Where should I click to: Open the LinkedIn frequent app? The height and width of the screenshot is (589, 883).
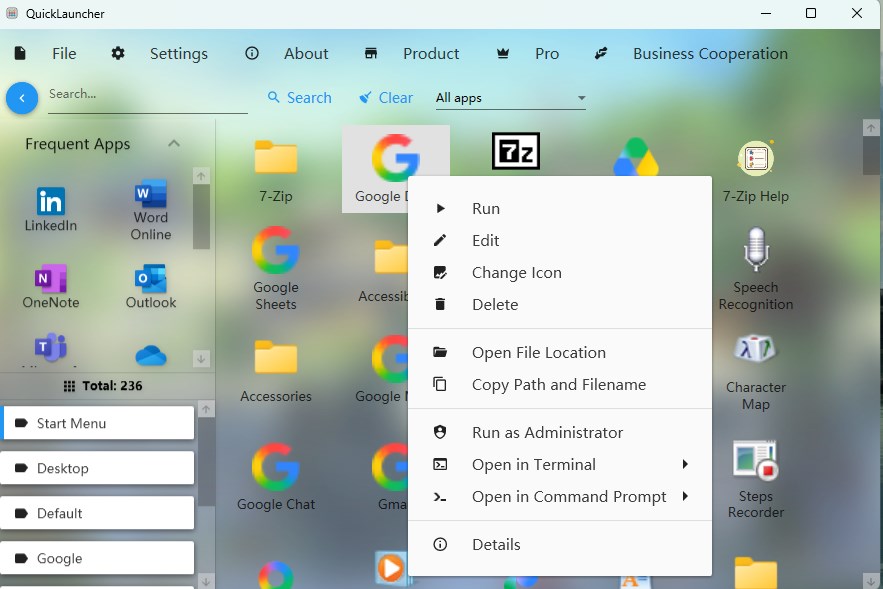(51, 208)
